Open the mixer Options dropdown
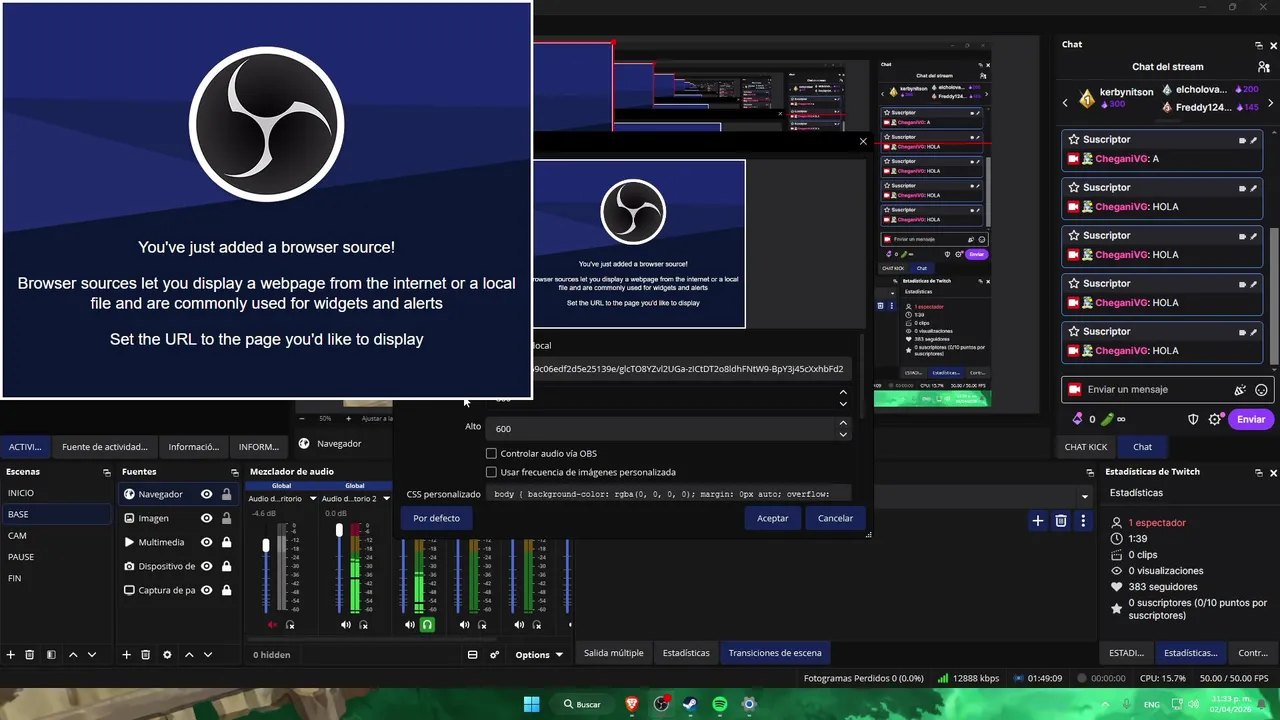 click(539, 655)
